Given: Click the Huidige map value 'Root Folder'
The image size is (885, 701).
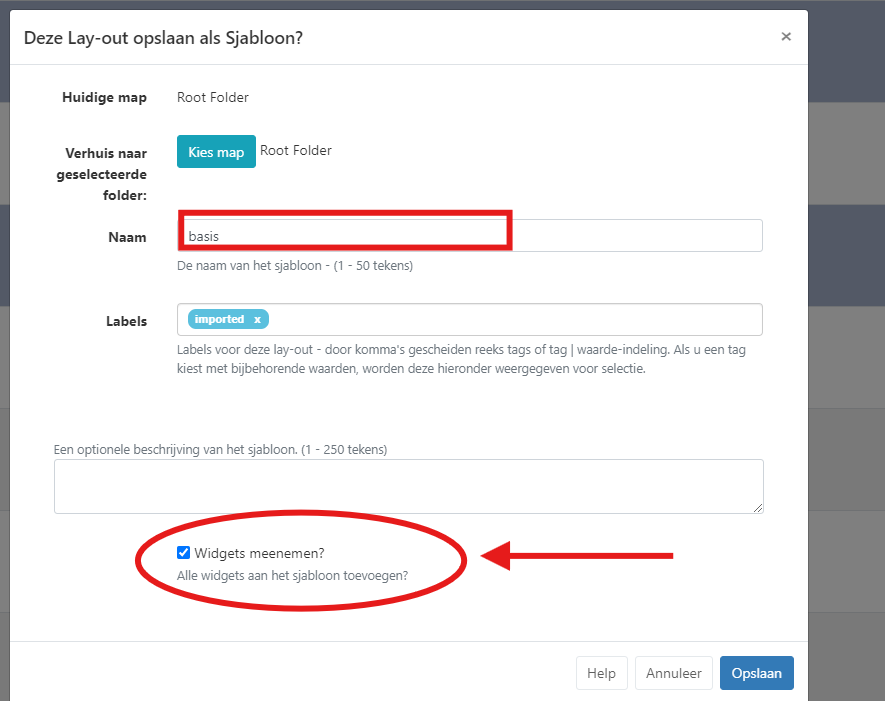Looking at the screenshot, I should (213, 98).
